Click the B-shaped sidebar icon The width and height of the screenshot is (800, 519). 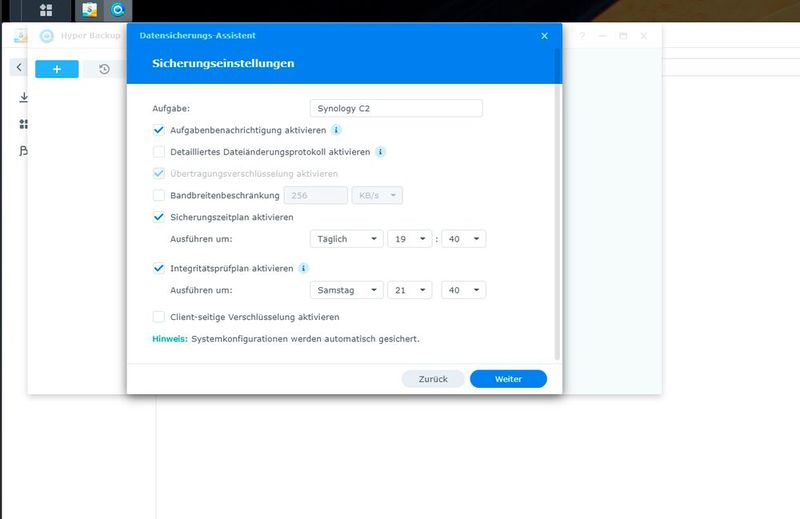[23, 151]
